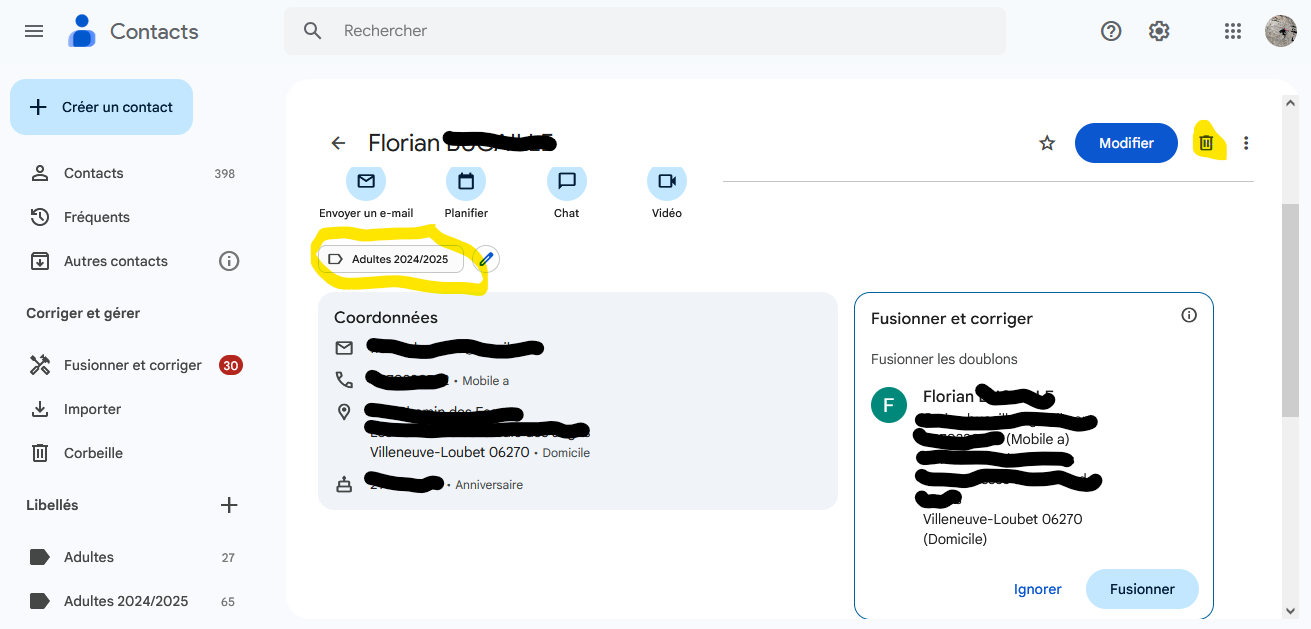This screenshot has height=629, width=1311.
Task: Open the three-dot more actions menu
Action: [x=1246, y=143]
